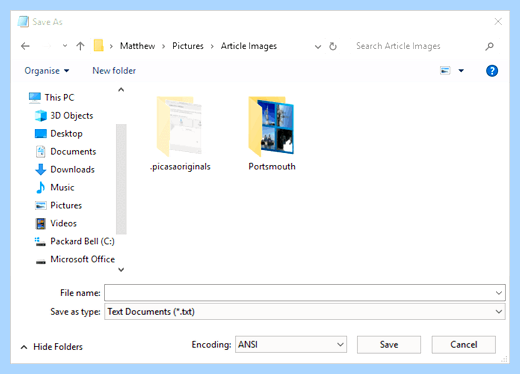Screen dimensions: 520x374
Task: Open the Save as type dropdown
Action: coord(305,312)
